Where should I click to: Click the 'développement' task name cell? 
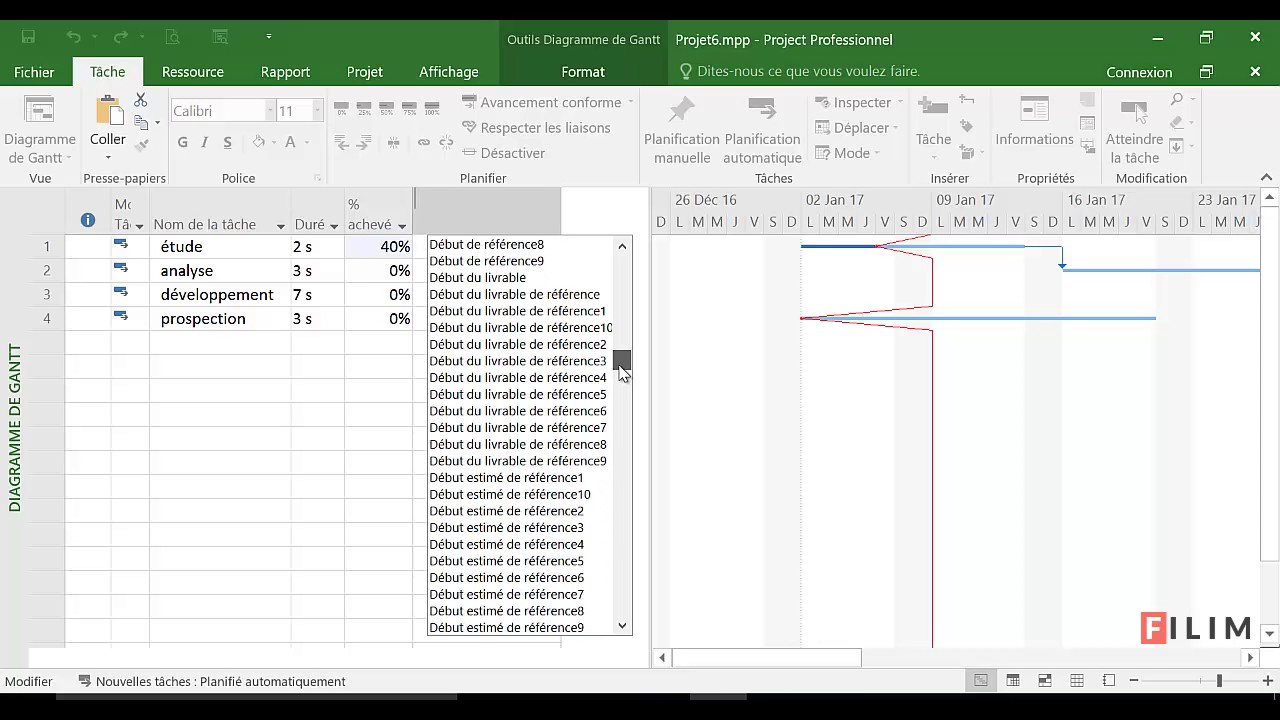click(x=220, y=294)
